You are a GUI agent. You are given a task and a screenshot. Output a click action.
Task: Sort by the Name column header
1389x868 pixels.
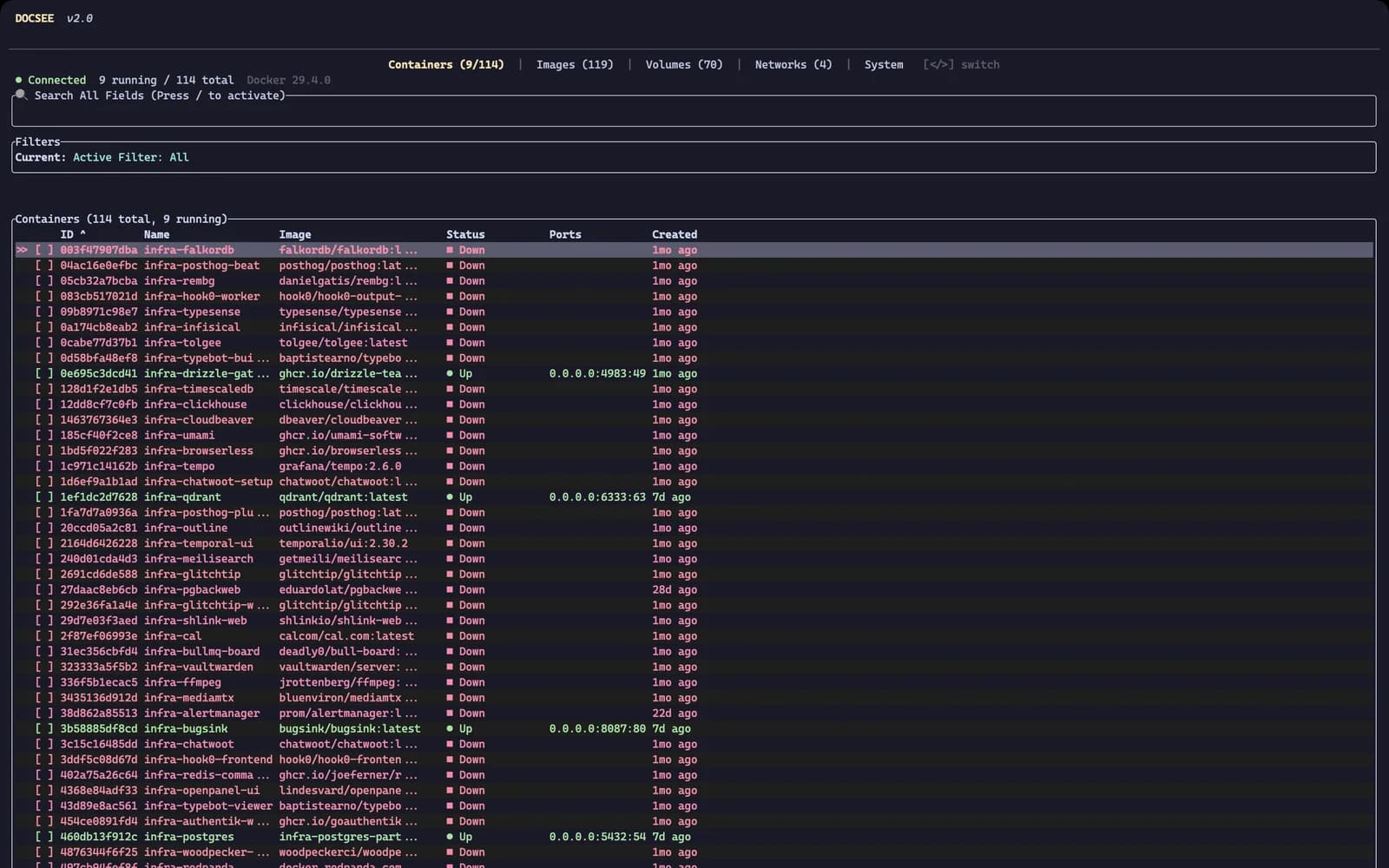click(156, 234)
